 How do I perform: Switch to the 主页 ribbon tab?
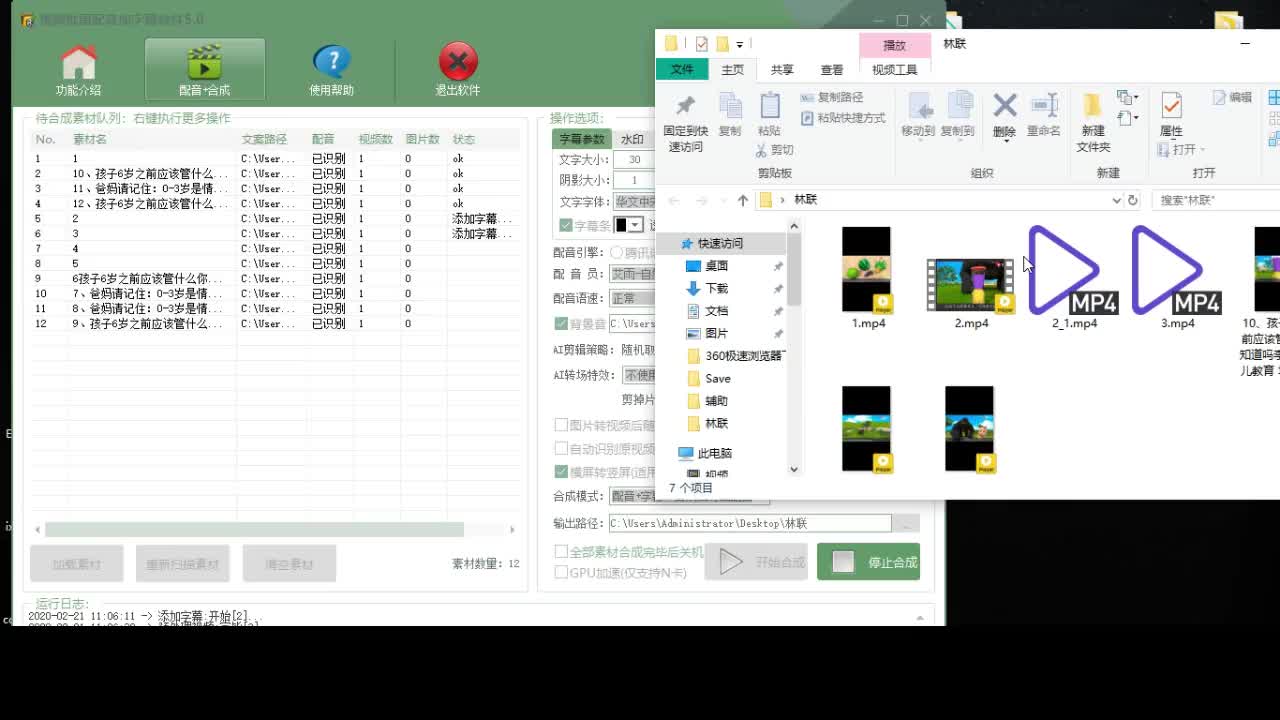point(733,70)
